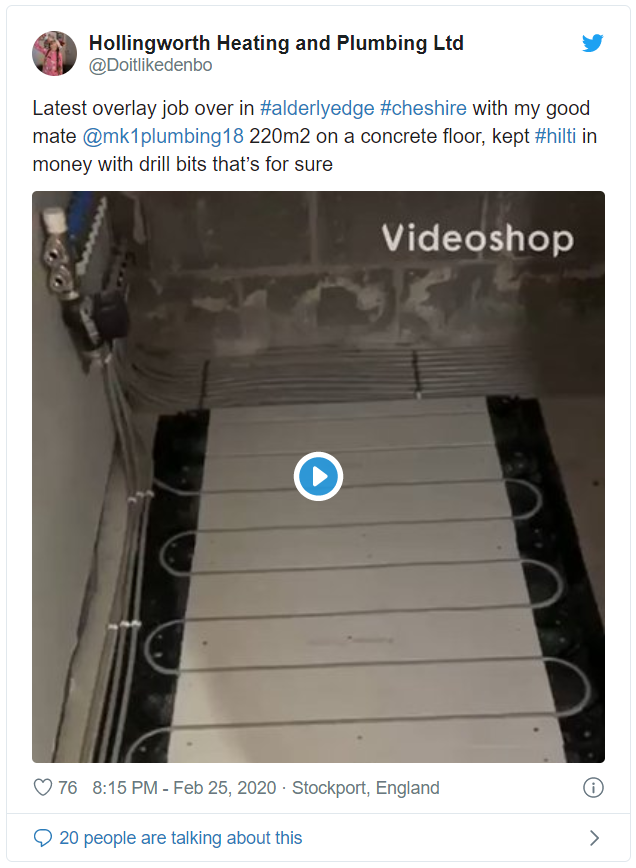
Task: Open the tweet info circle icon
Action: coord(593,788)
